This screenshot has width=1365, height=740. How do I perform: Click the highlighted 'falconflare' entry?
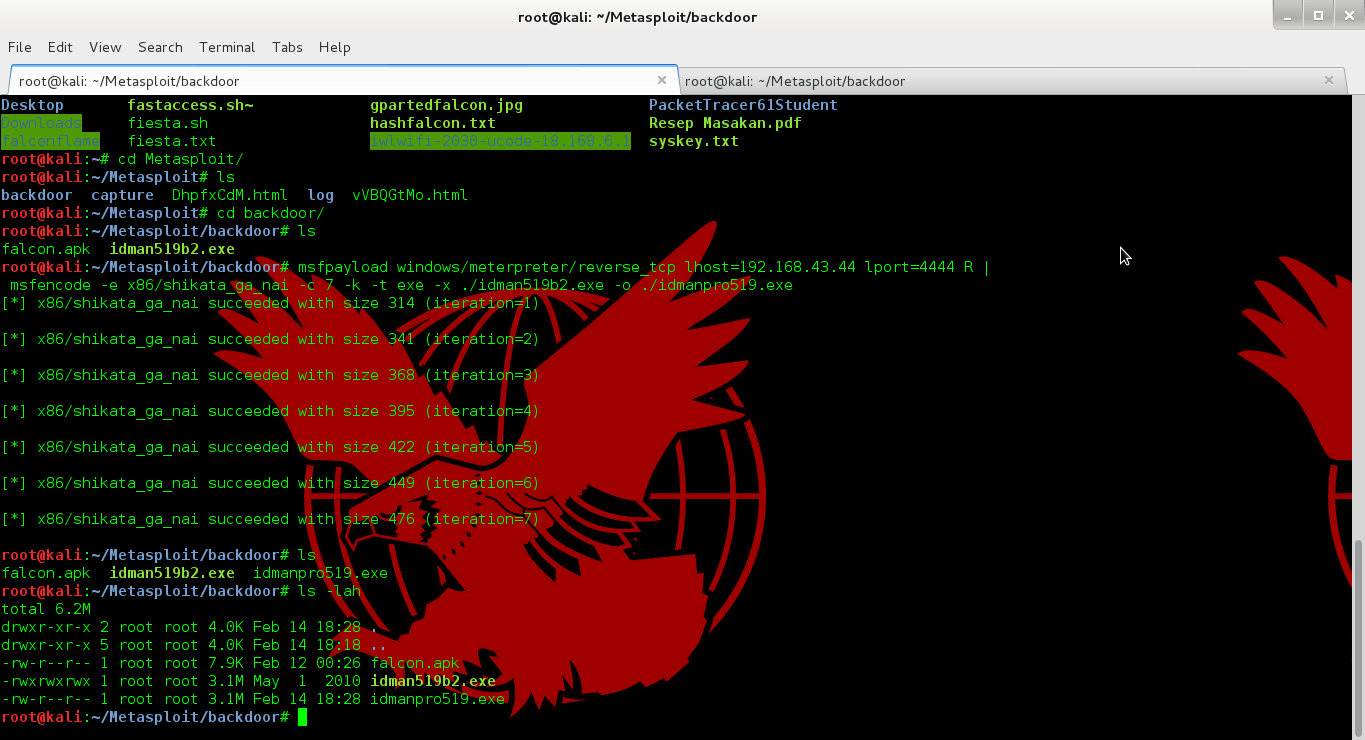click(50, 141)
